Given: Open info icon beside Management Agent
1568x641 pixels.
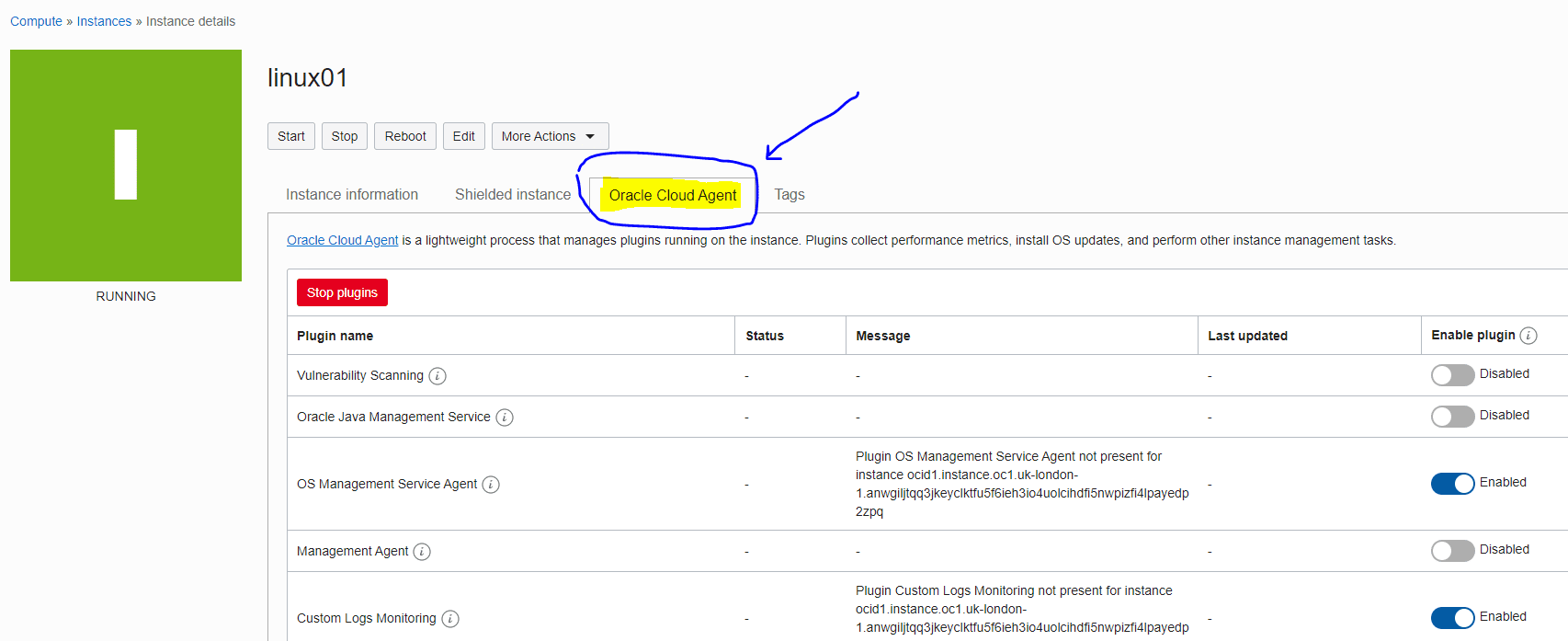Looking at the screenshot, I should pos(422,551).
